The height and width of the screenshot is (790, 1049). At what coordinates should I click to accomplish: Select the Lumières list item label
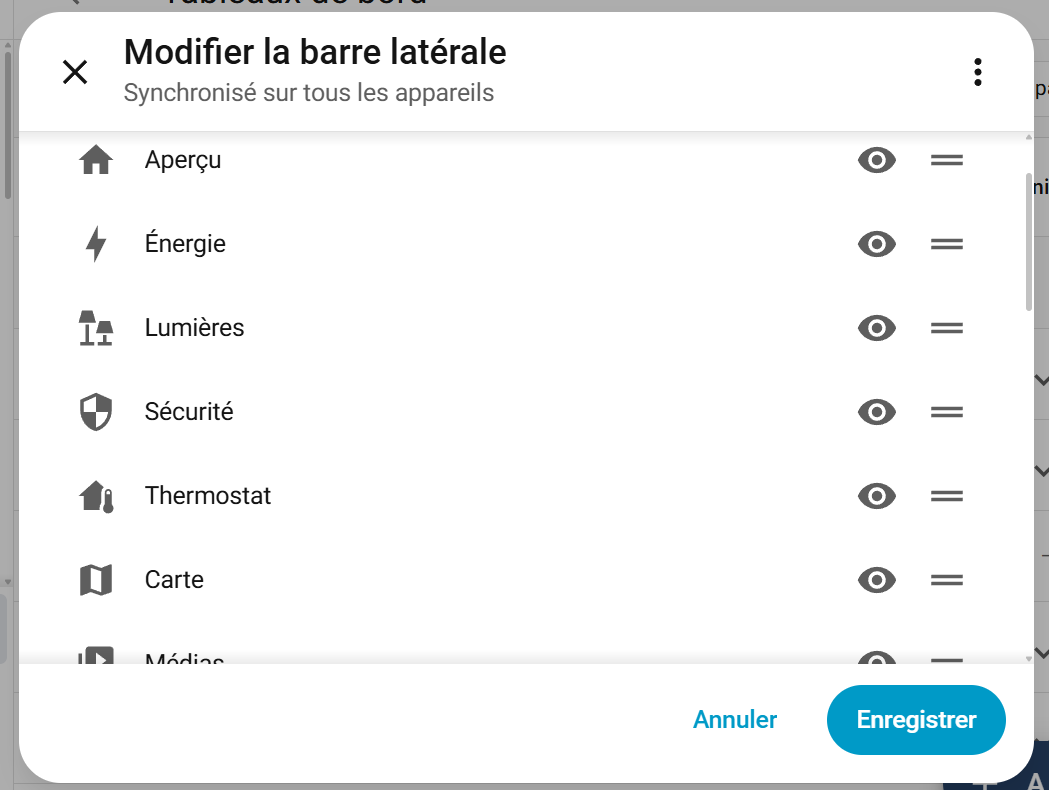(194, 328)
